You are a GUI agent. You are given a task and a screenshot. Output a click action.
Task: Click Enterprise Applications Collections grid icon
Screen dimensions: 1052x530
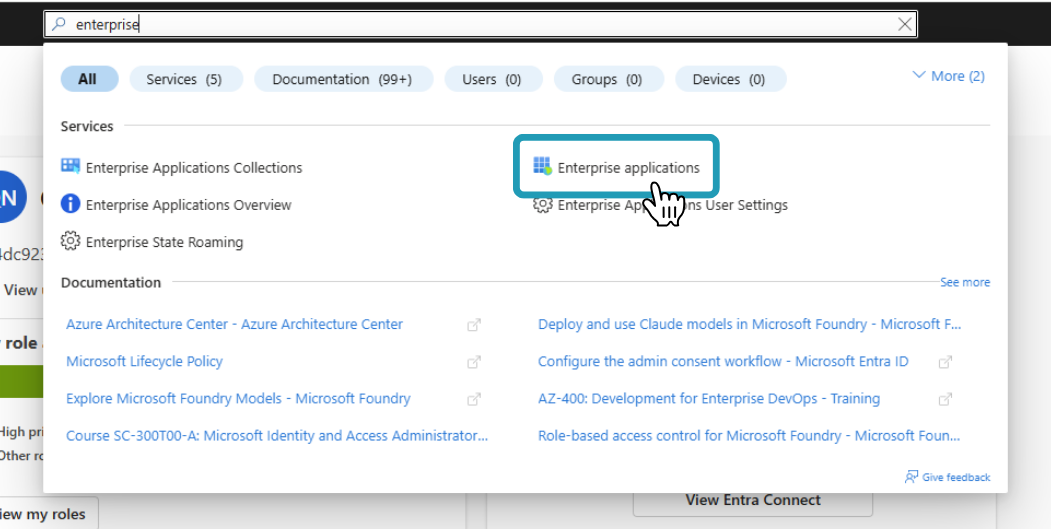click(x=70, y=166)
